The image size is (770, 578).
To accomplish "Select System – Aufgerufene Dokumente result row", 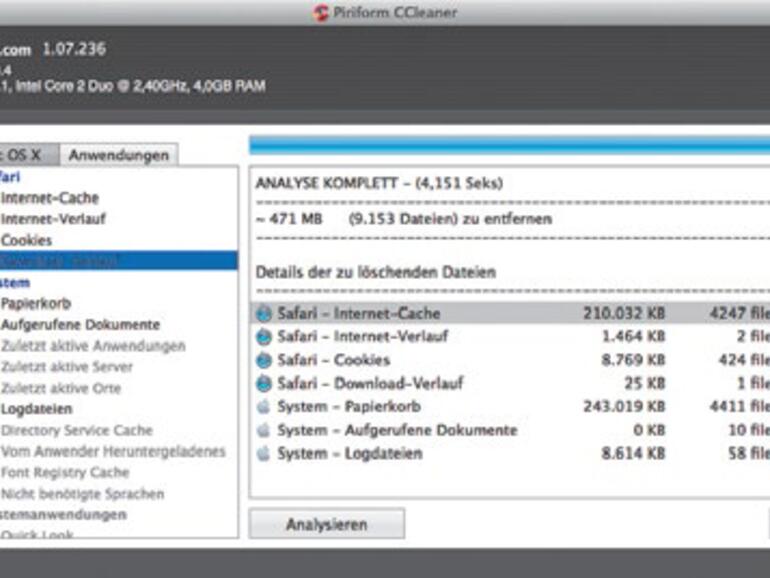I will click(x=510, y=430).
